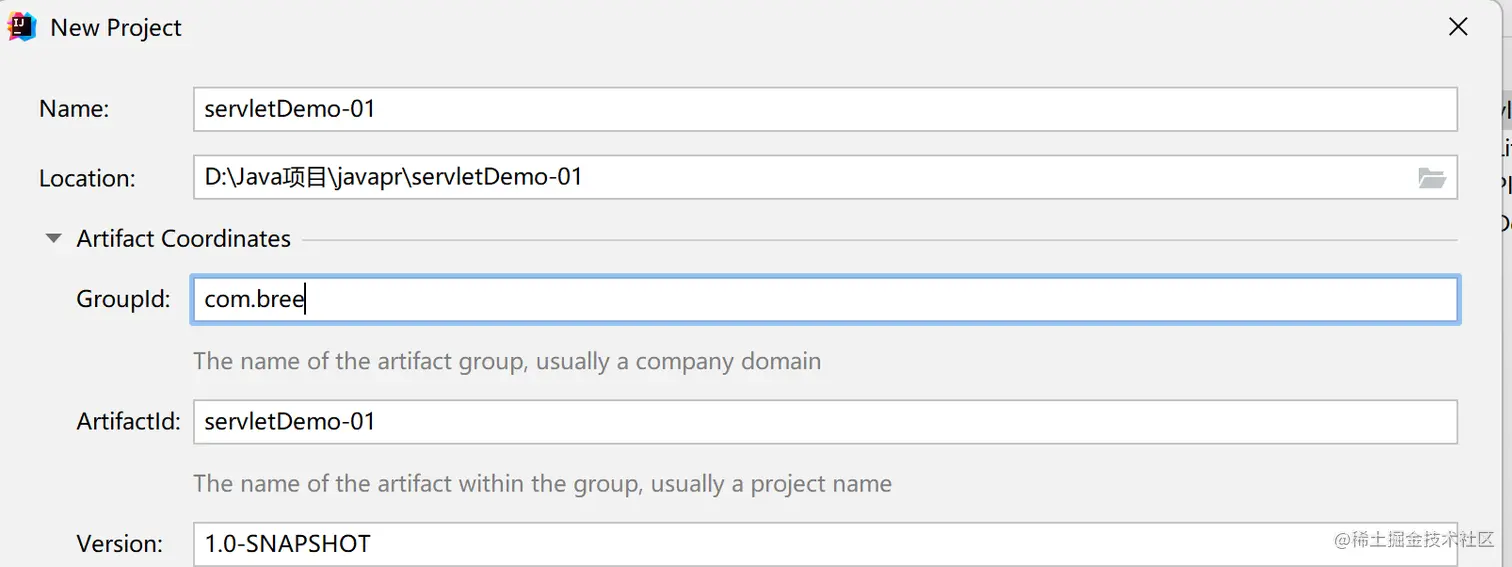Image resolution: width=1512 pixels, height=567 pixels.
Task: Open the Location folder browse icon
Action: tap(1432, 178)
